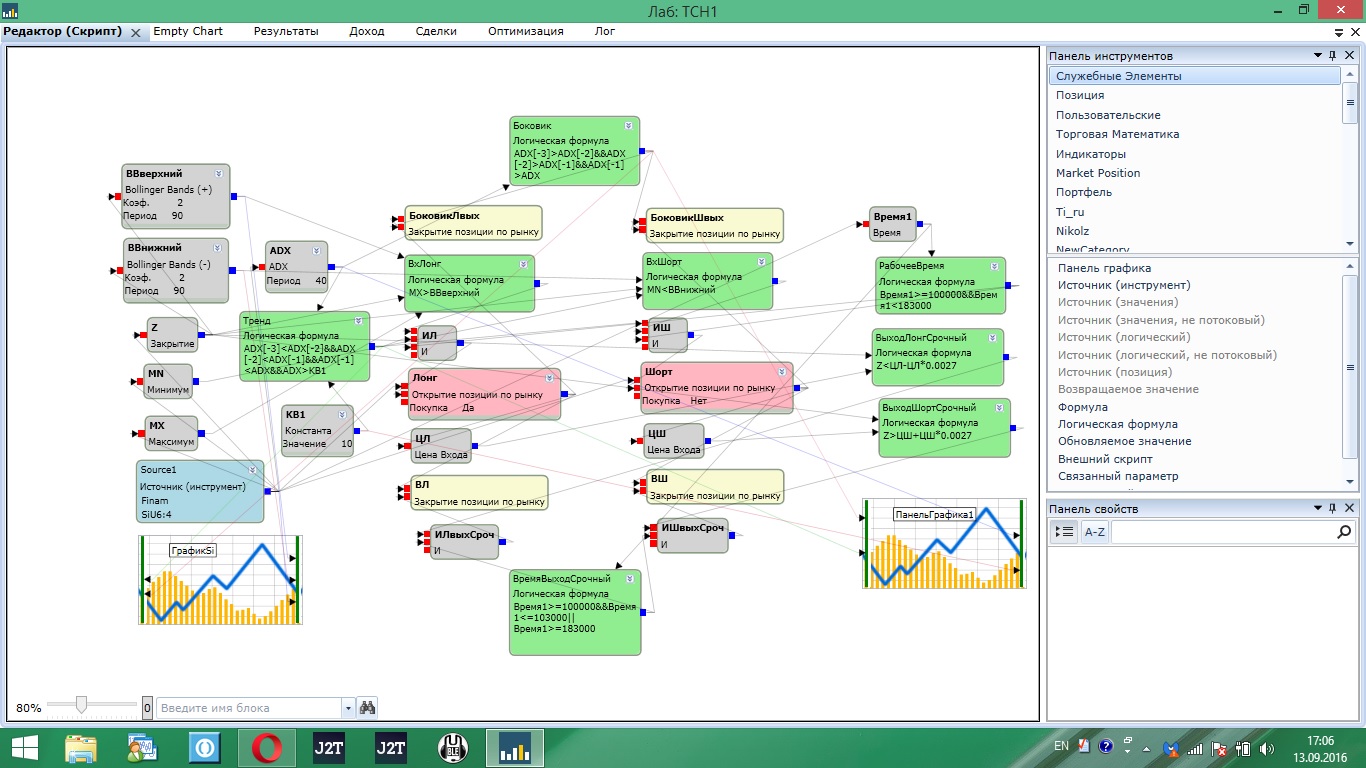This screenshot has width=1366, height=768.
Task: Click the EN language indicator
Action: (1061, 747)
